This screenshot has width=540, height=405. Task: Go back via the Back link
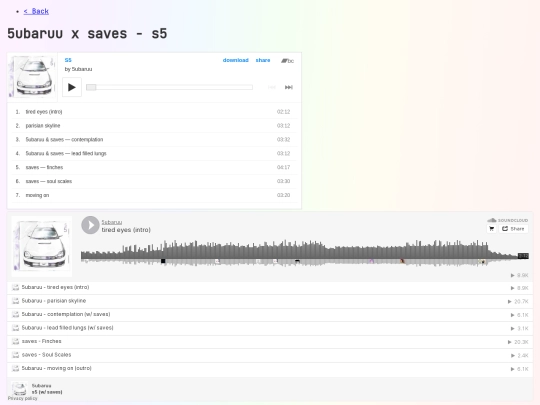pyautogui.click(x=36, y=11)
